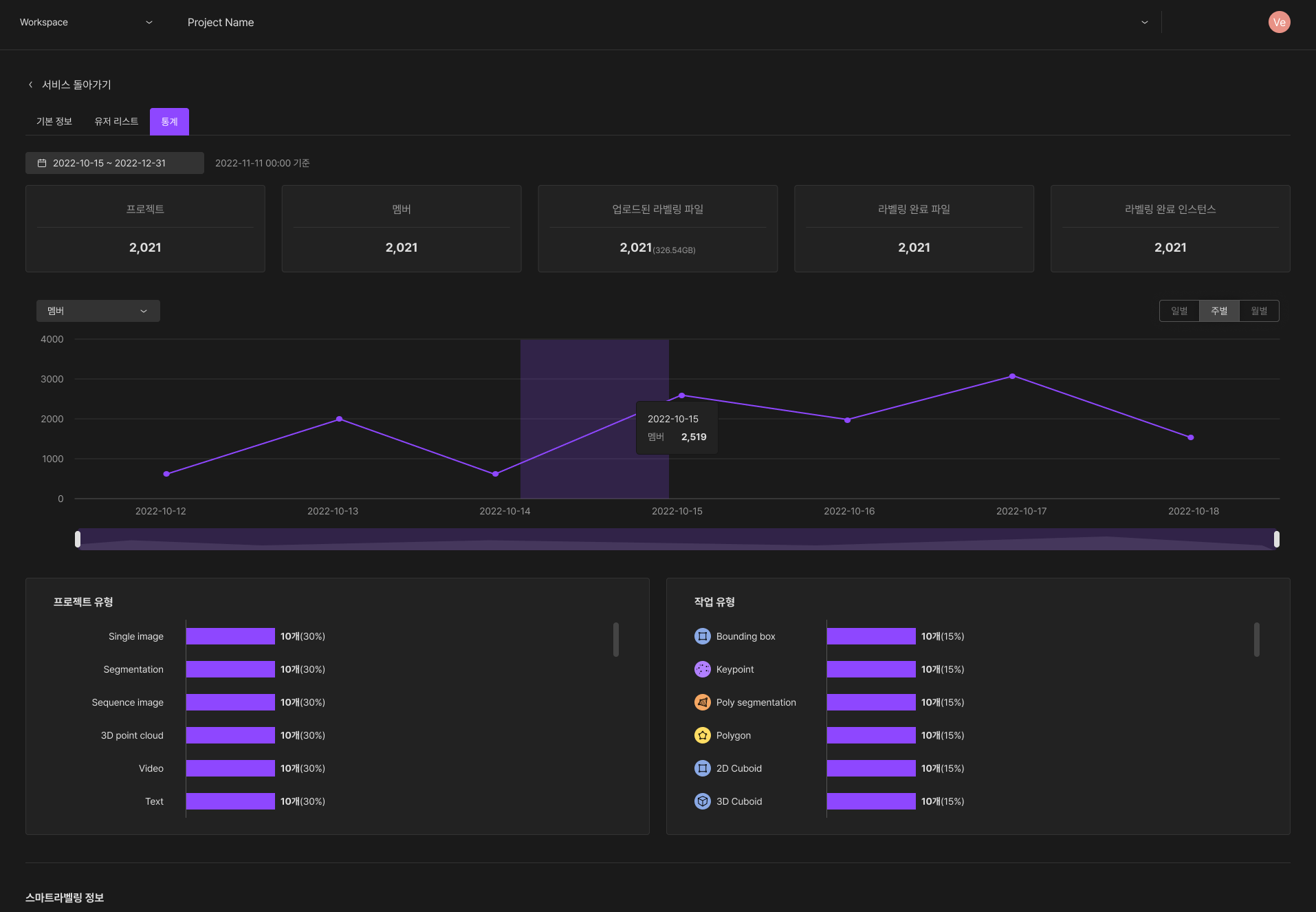Click the Bounding box purple bar
The image size is (1316, 912).
871,636
